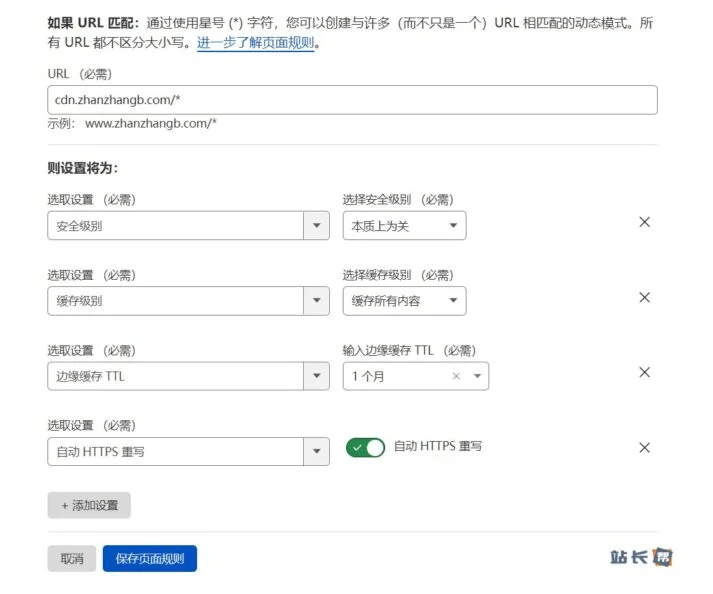
Task: Open the 安全级别 setting selector dropdown
Action: pyautogui.click(x=316, y=226)
